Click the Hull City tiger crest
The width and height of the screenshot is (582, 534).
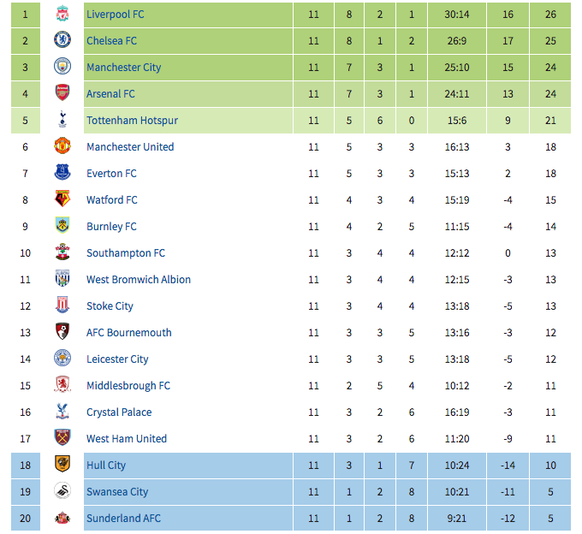pos(62,464)
